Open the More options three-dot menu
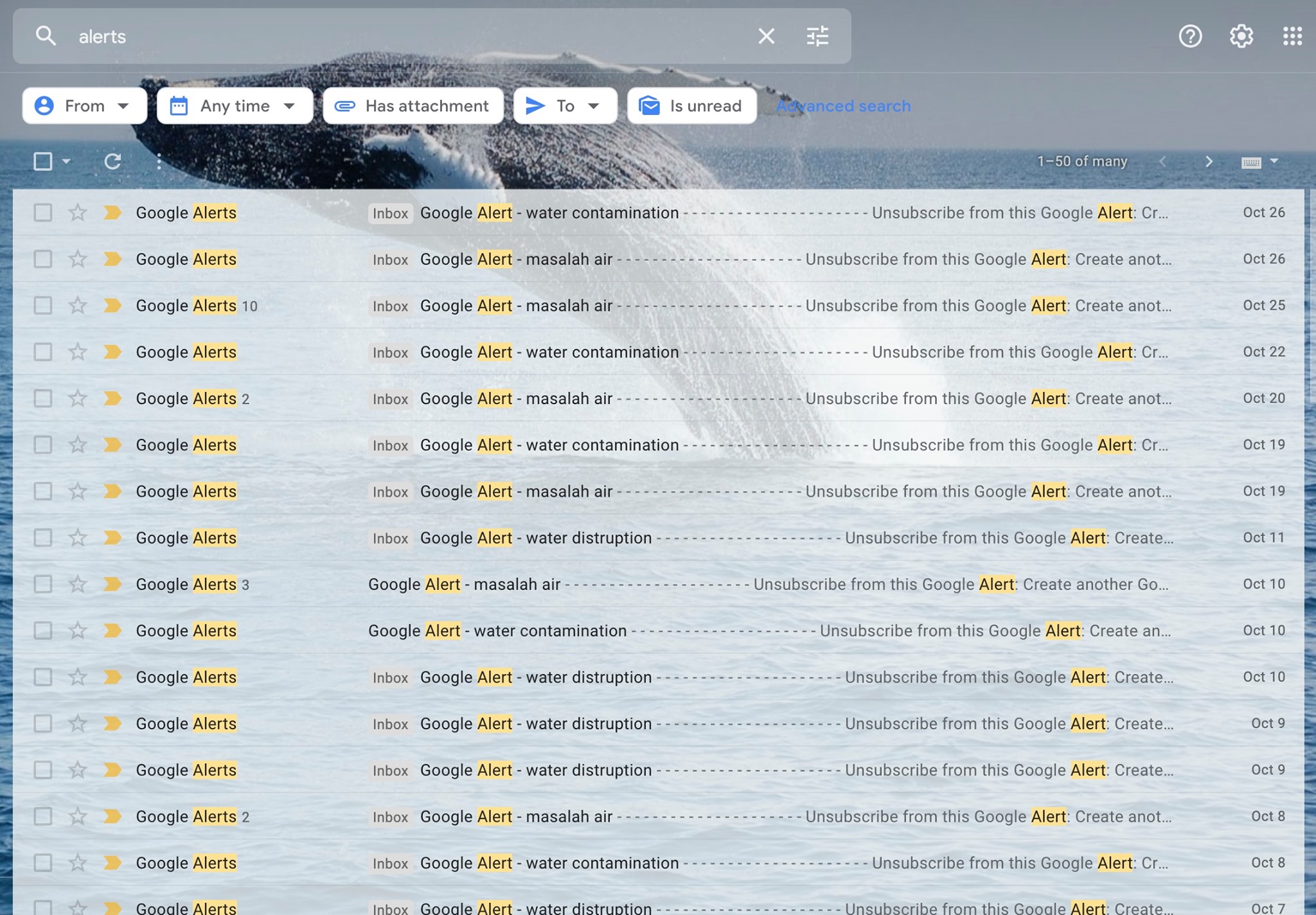The image size is (1316, 915). pos(159,161)
